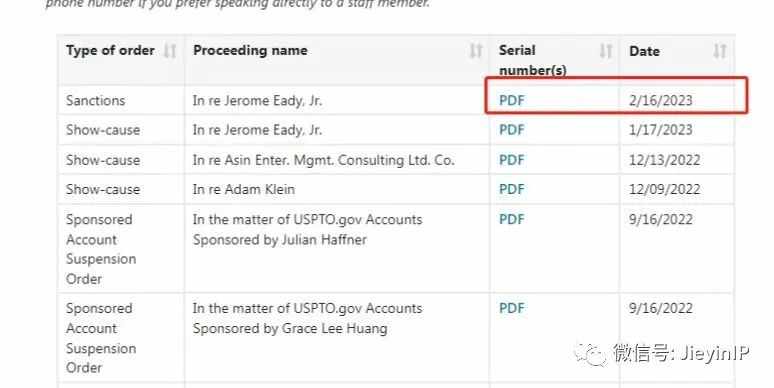Sort table by Date column

[720, 51]
